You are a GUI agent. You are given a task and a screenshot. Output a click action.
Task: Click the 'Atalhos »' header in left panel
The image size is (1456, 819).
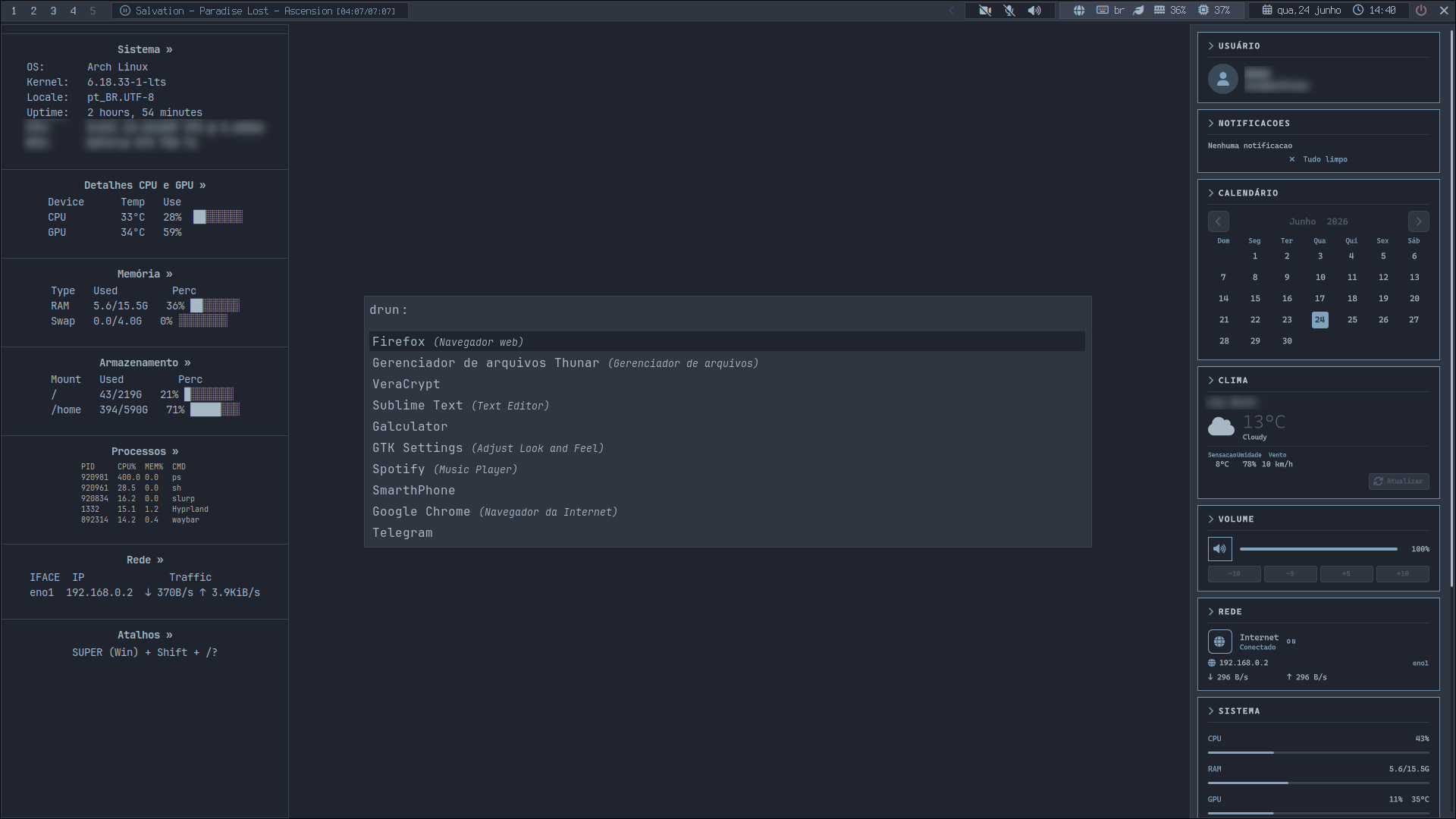(145, 635)
